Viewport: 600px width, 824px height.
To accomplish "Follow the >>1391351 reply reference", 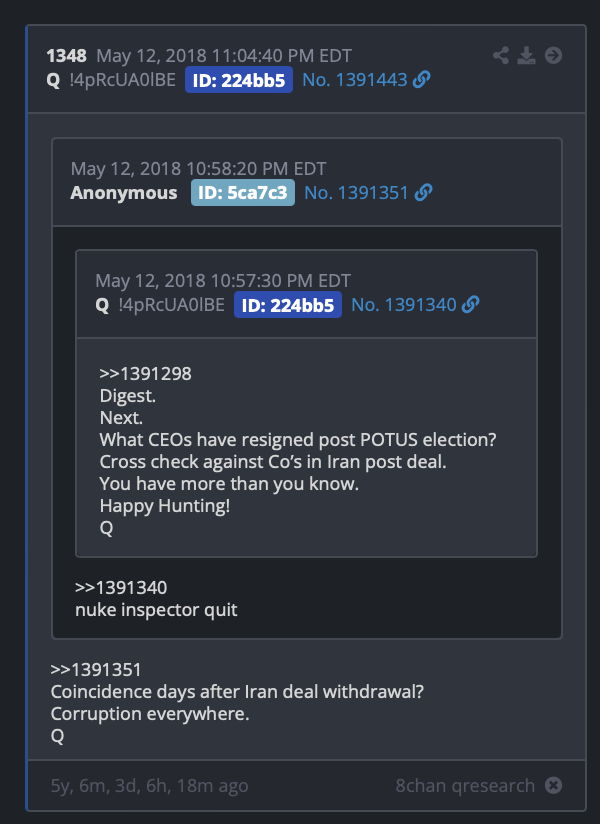I will click(96, 670).
